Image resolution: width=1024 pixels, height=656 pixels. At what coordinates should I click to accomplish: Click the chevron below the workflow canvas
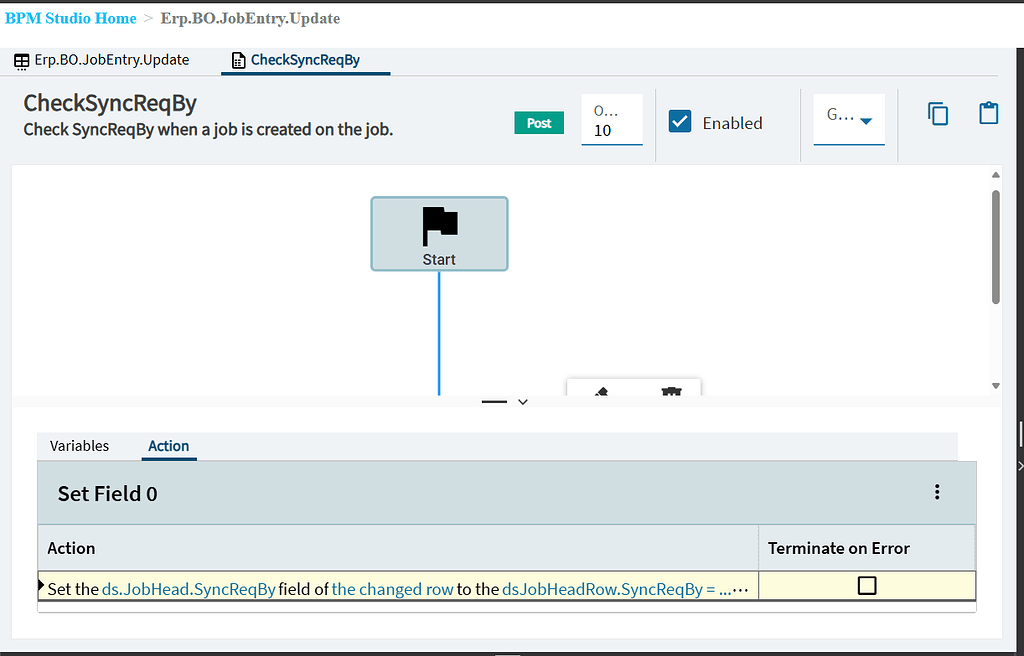[x=522, y=401]
